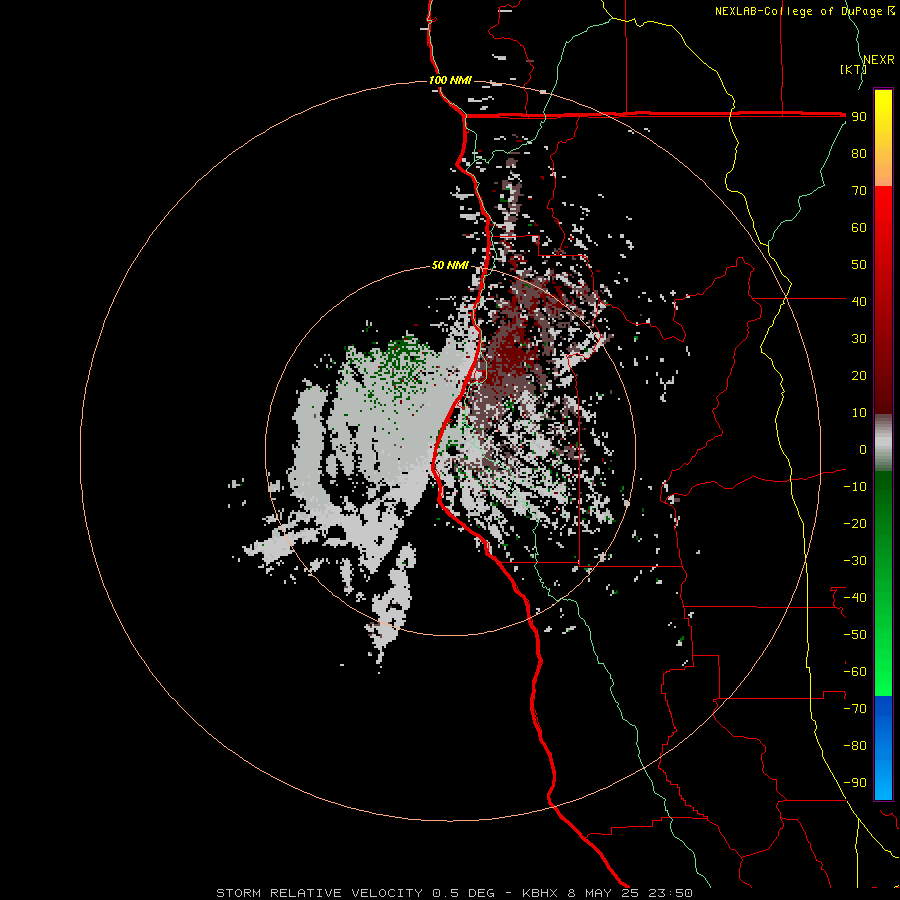Click the 0 value on velocity scale
Viewport: 900px width, 900px height.
tap(863, 449)
